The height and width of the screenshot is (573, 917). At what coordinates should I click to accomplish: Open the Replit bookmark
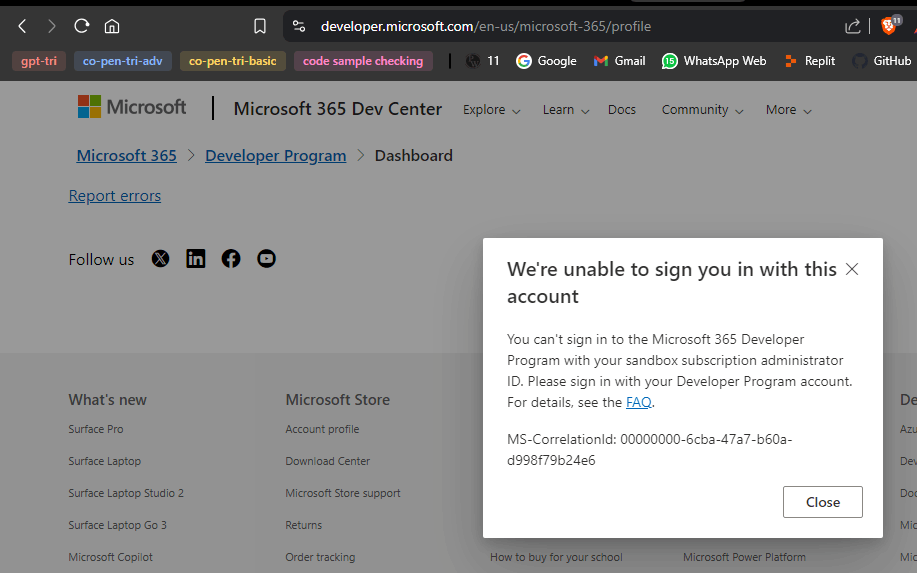tap(810, 61)
